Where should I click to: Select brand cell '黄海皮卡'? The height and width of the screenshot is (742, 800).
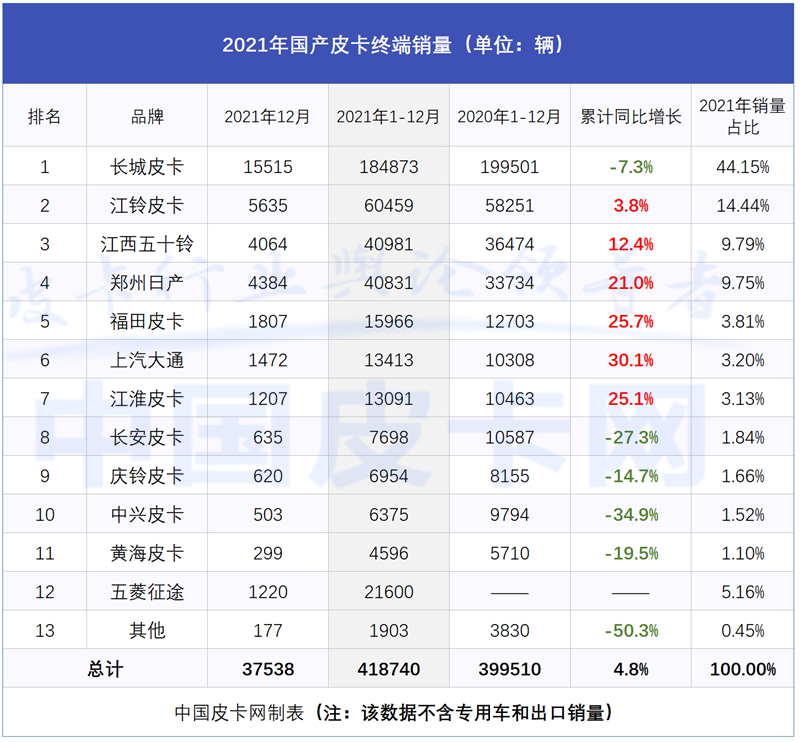(x=147, y=553)
